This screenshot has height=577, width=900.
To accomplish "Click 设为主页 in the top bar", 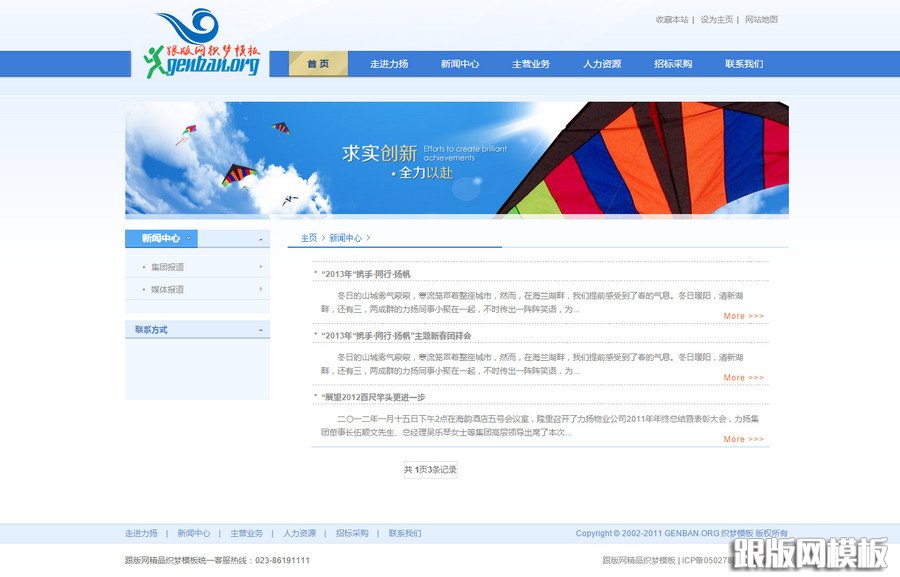I will (717, 18).
